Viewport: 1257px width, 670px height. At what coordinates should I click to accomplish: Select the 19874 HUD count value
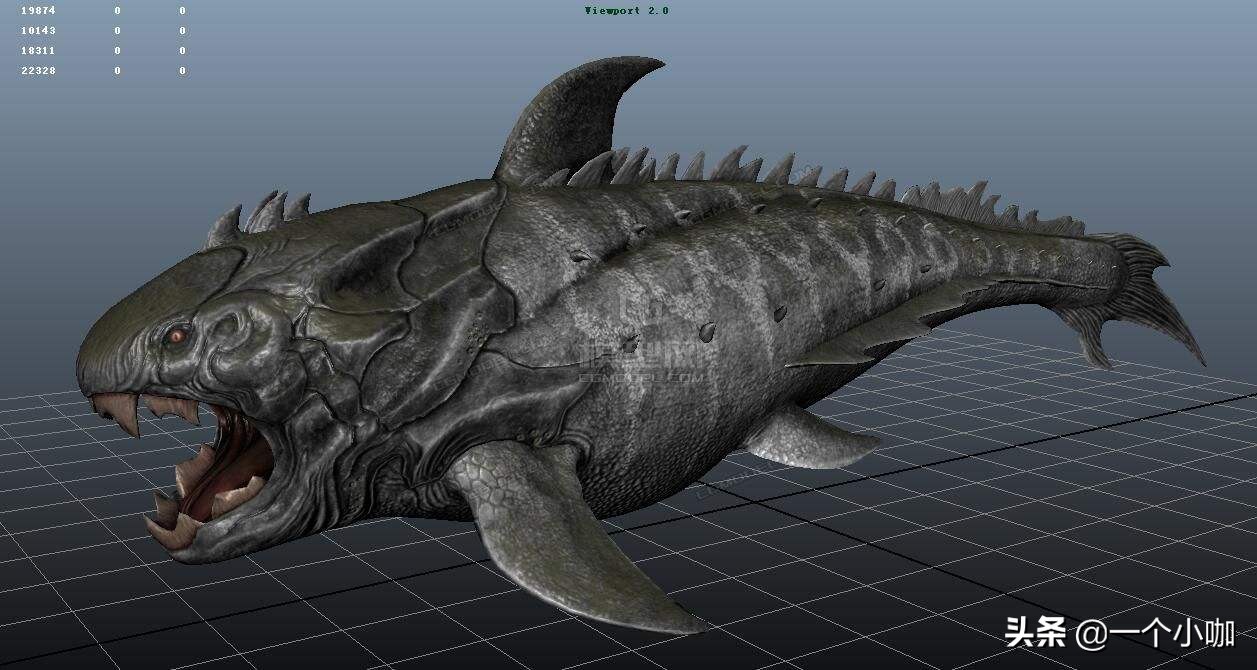click(x=38, y=11)
